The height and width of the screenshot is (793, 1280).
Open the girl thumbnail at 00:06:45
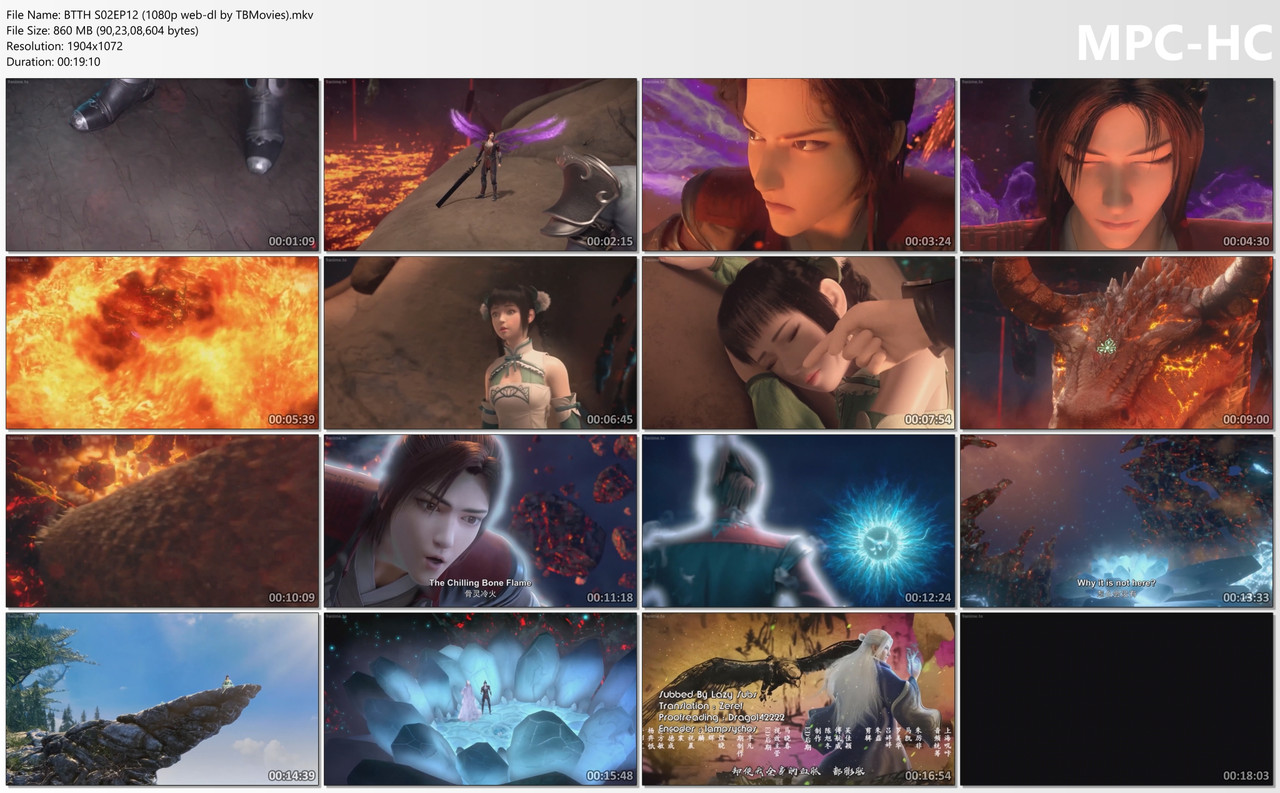480,343
